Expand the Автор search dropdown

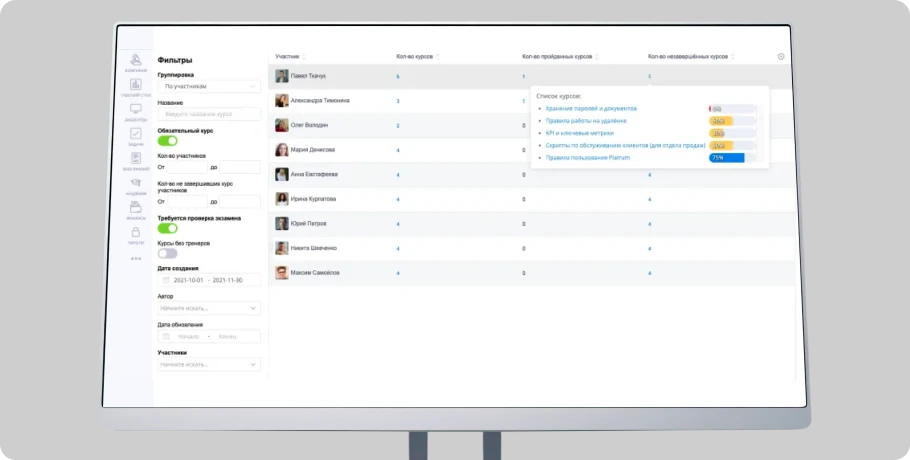209,309
